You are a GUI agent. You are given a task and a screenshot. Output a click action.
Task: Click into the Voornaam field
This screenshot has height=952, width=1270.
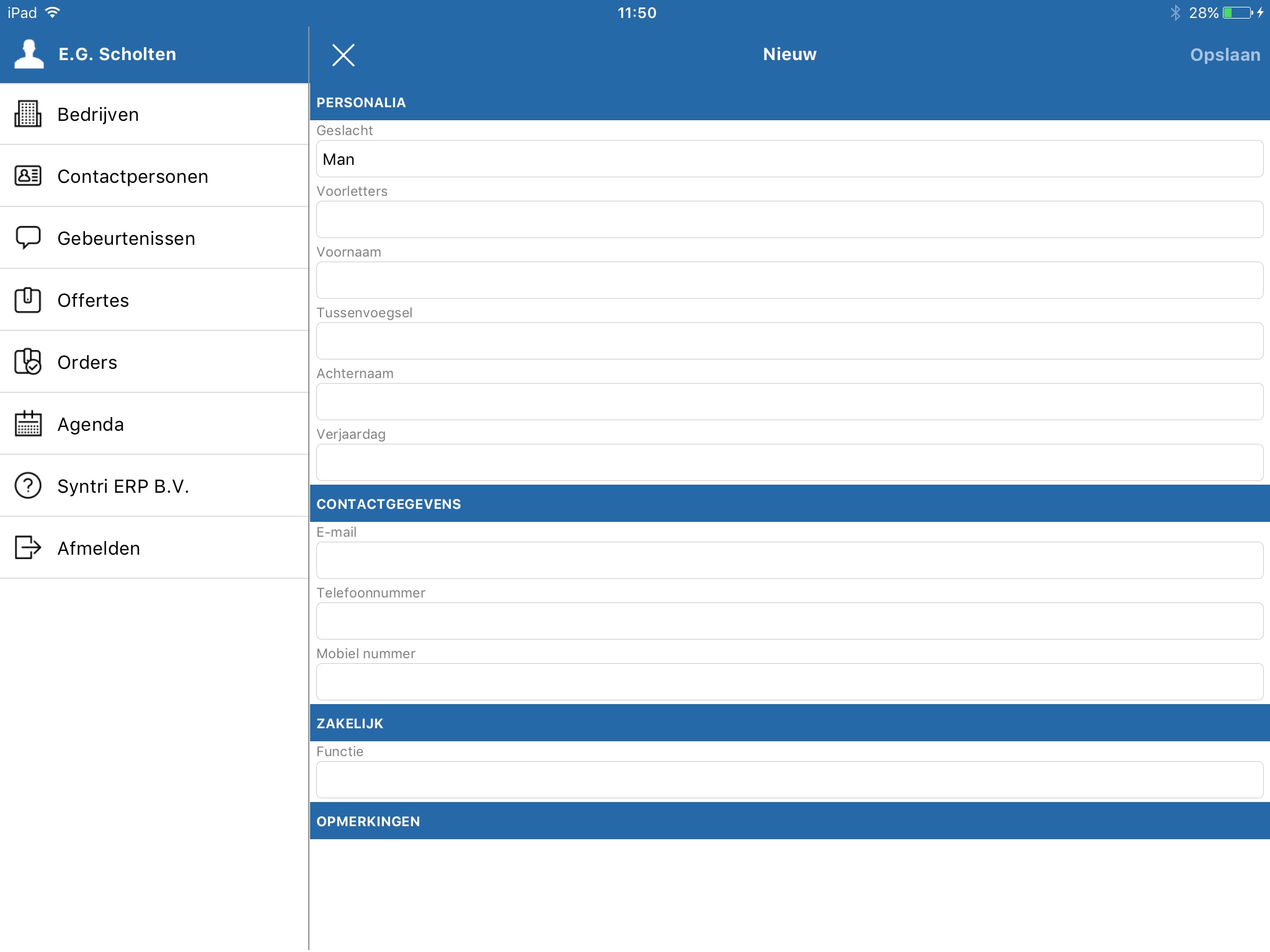789,280
